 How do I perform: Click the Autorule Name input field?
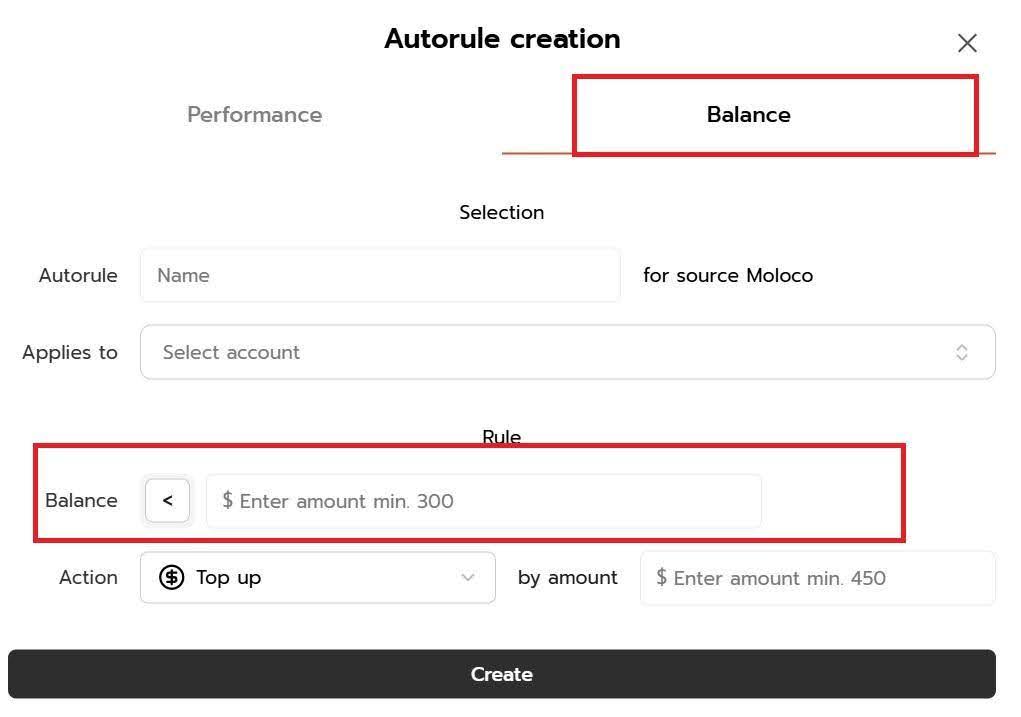[380, 275]
